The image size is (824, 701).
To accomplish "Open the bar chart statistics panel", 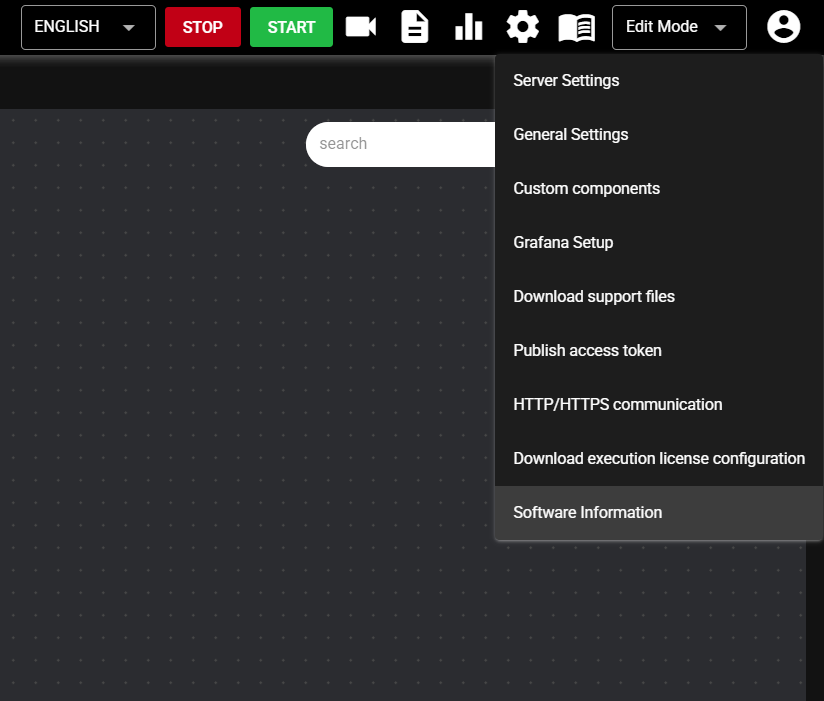I will (x=468, y=27).
